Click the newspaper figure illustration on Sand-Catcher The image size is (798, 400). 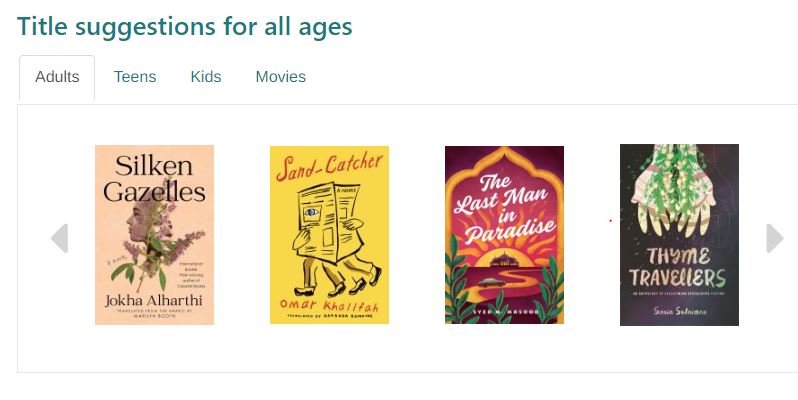(x=333, y=239)
